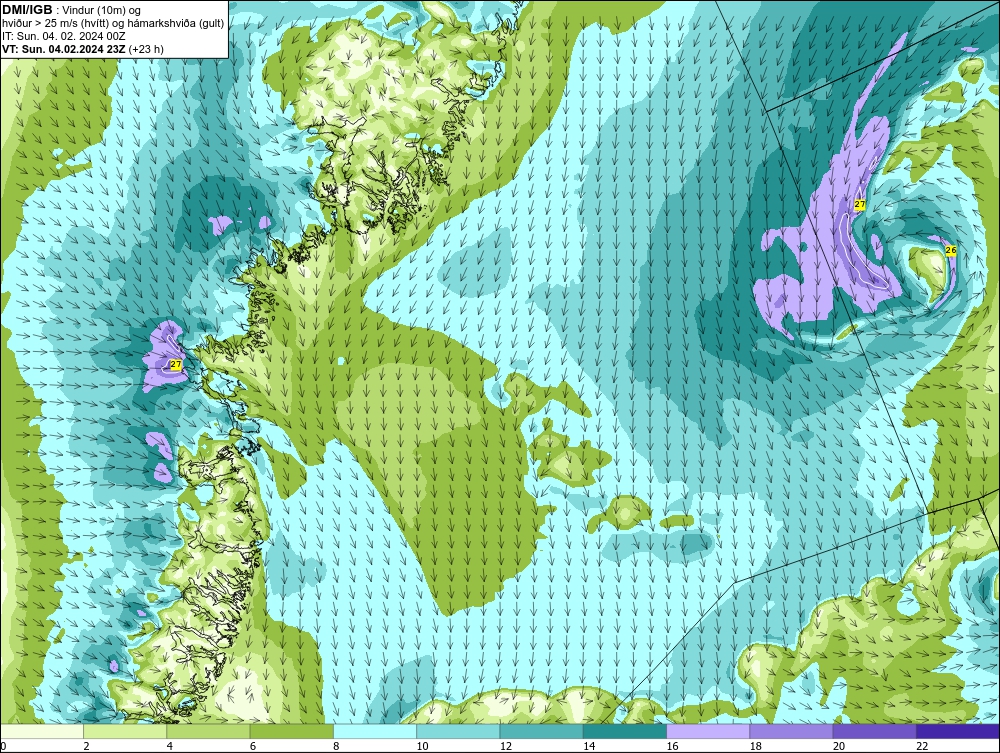Click the '22' value on the color scale
Viewport: 1000px width, 753px height.
click(x=922, y=747)
